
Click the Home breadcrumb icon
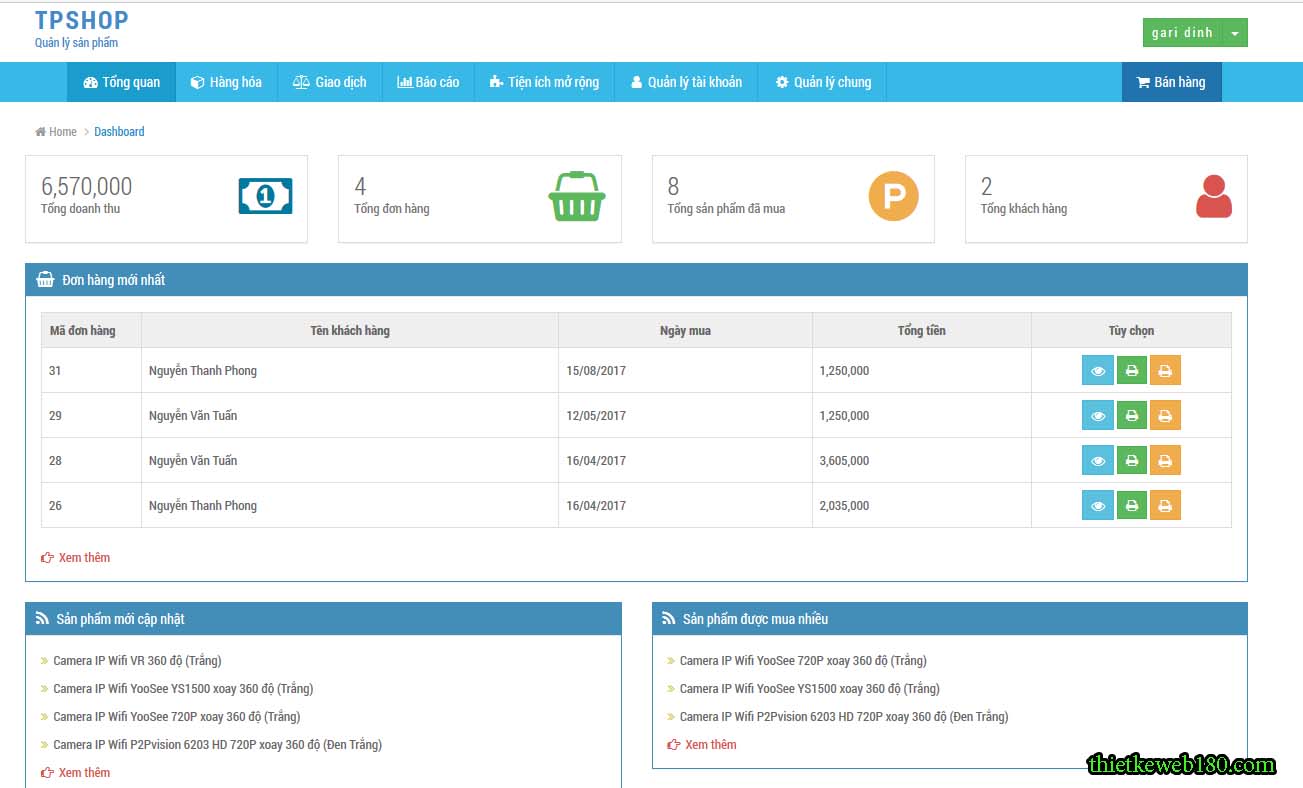(38, 131)
